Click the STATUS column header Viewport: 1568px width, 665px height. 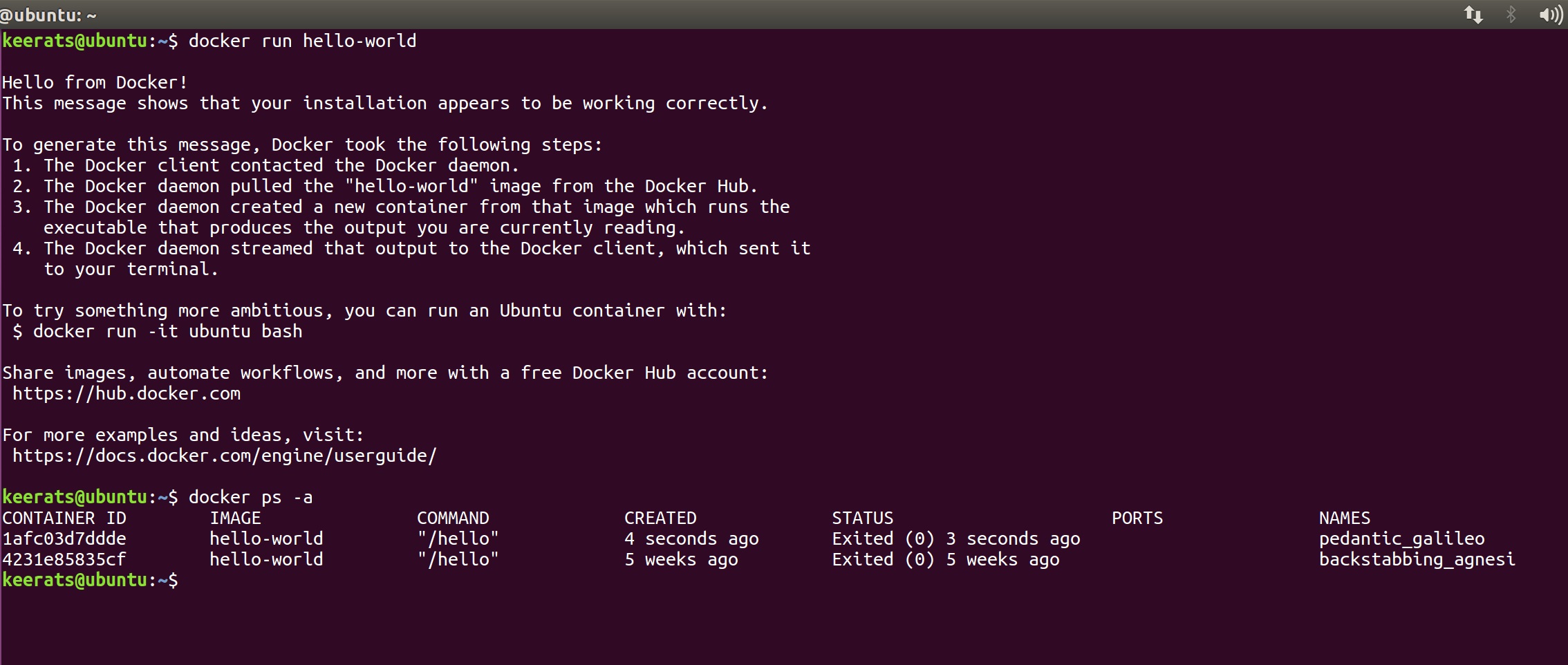(x=862, y=518)
